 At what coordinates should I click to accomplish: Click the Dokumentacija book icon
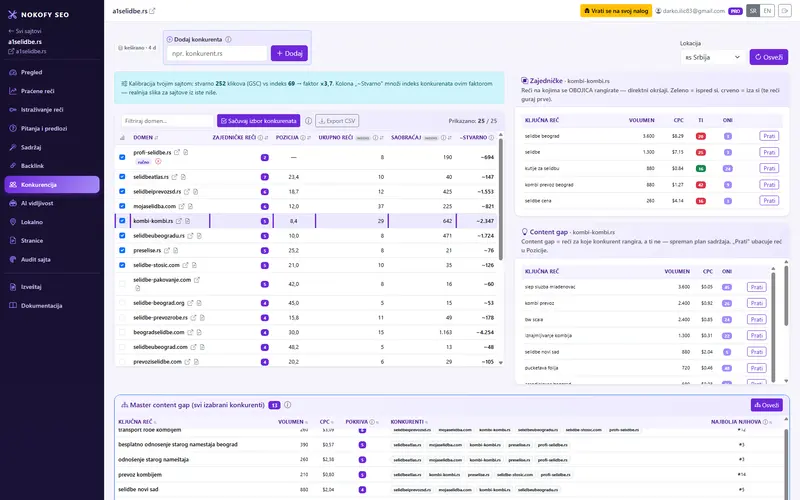(13, 306)
